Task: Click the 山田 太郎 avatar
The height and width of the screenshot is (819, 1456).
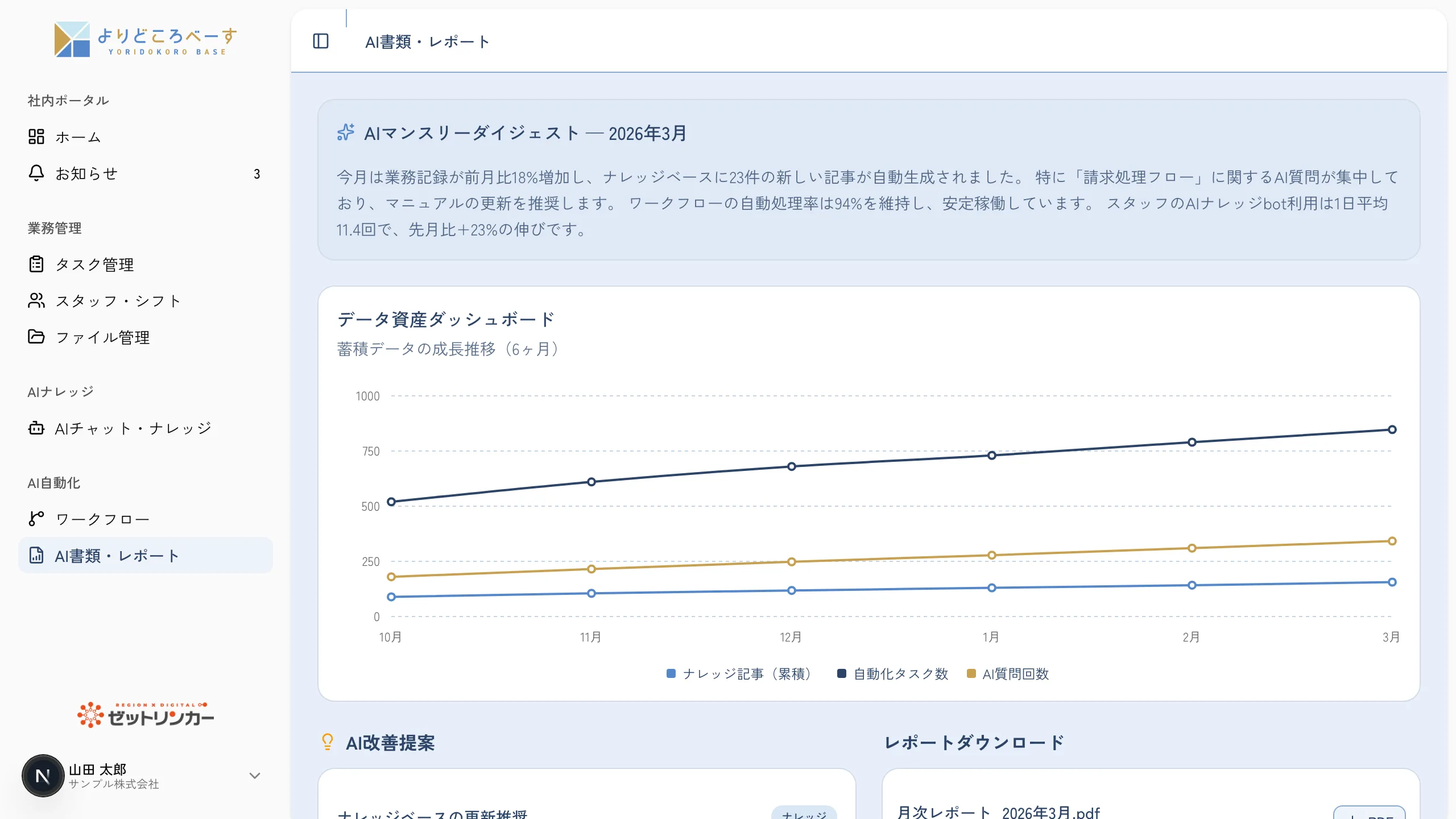Action: (x=43, y=776)
